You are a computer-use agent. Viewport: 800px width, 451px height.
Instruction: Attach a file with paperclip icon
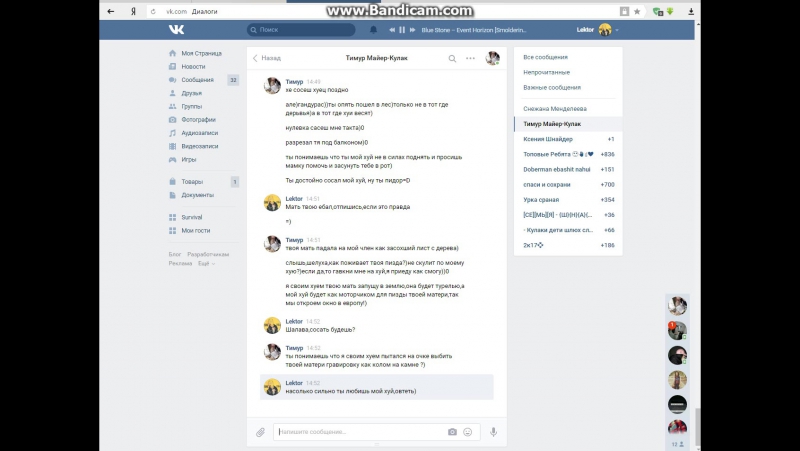click(260, 432)
